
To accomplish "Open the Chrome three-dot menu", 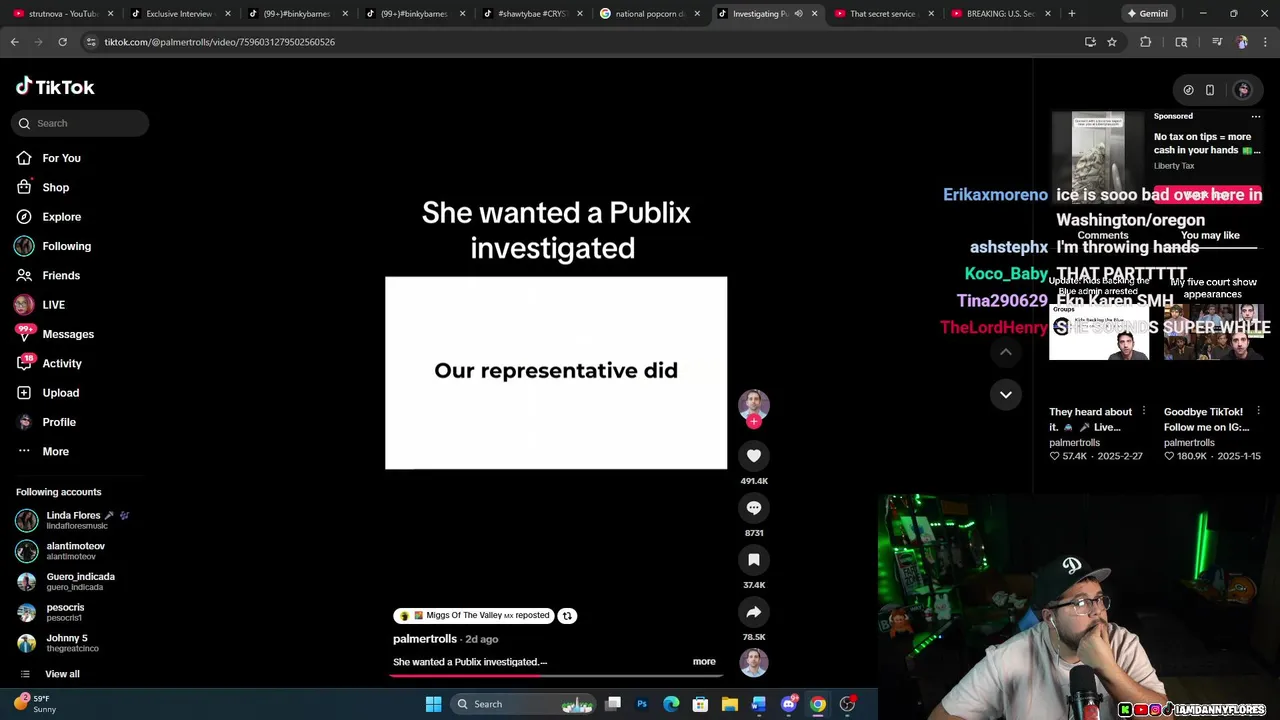I will [x=1266, y=42].
